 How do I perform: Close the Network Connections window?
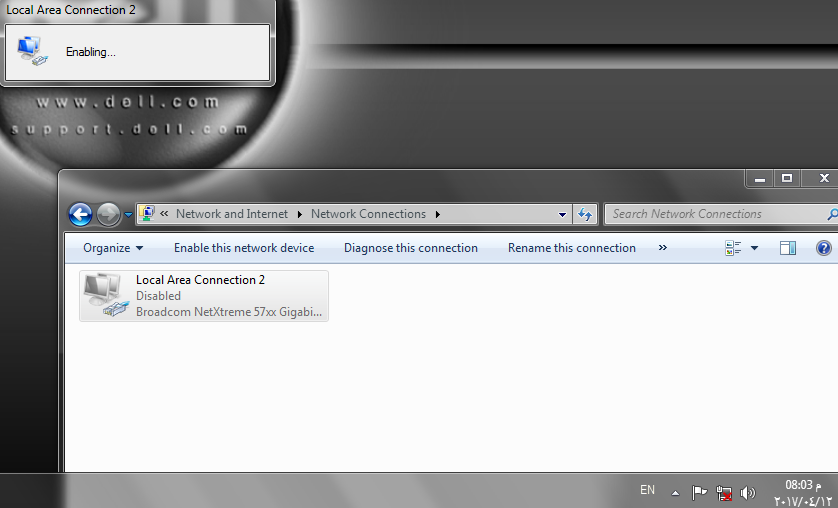click(x=824, y=179)
